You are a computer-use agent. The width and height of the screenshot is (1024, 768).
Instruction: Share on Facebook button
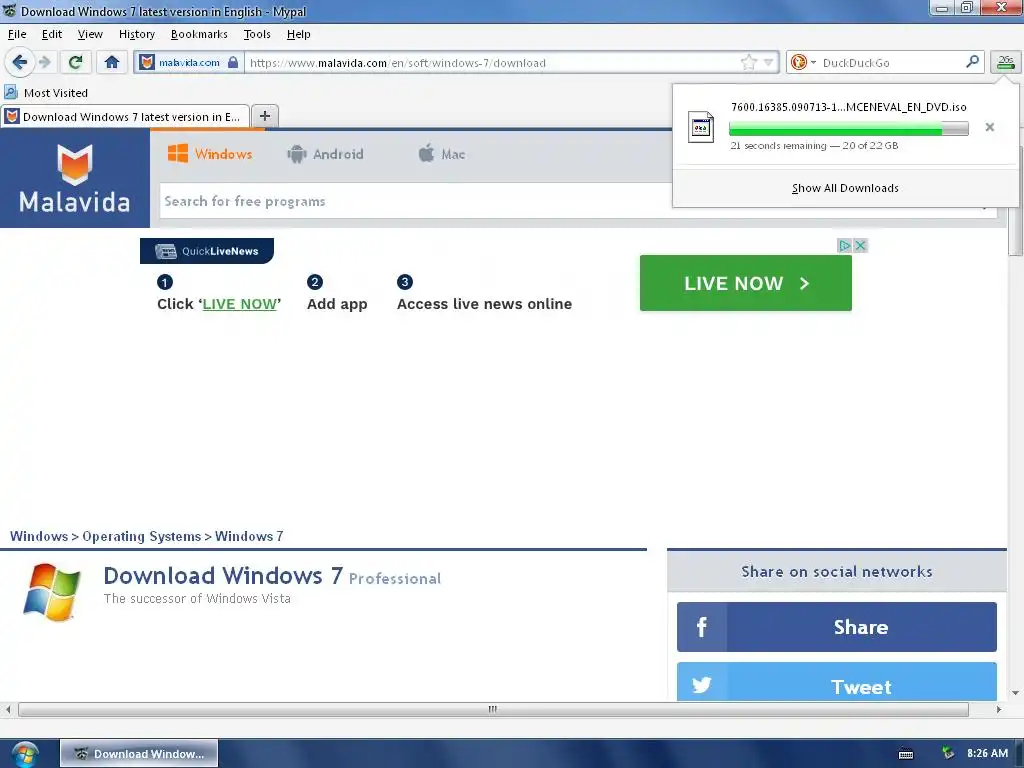(837, 627)
